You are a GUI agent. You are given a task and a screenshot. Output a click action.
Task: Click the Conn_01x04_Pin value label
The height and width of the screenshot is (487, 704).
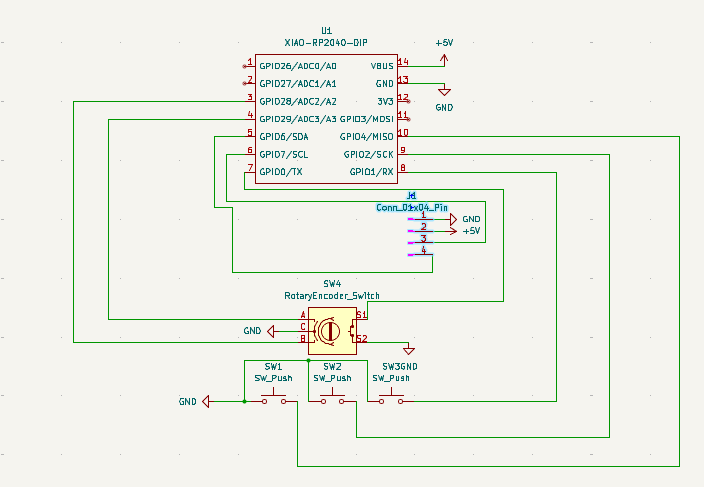412,207
